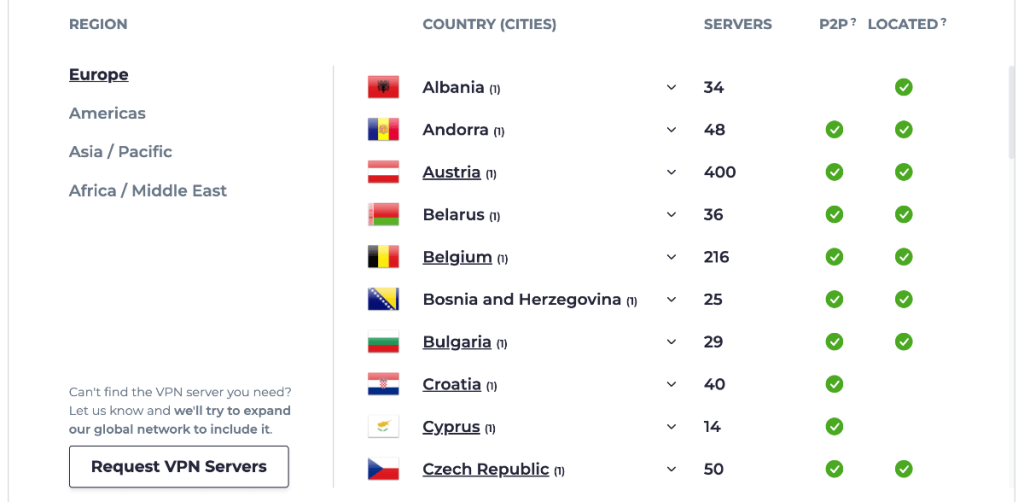
Task: Click the Belgium flag icon
Action: [383, 257]
